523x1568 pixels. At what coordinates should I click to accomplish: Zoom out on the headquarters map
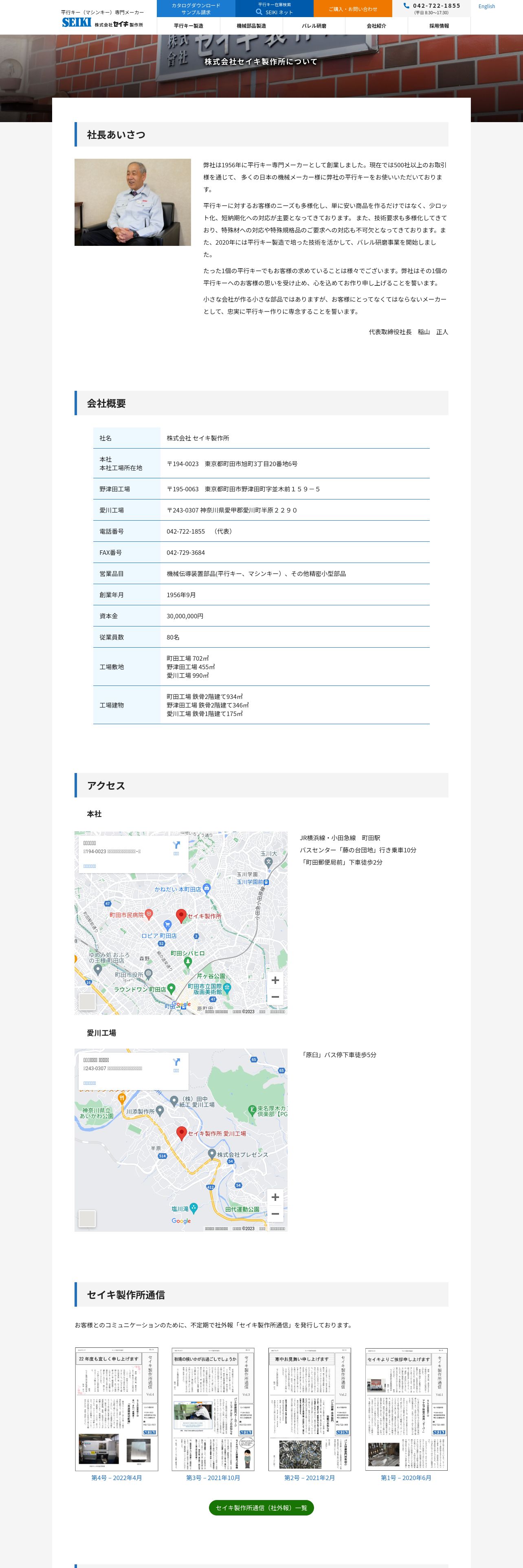275,997
